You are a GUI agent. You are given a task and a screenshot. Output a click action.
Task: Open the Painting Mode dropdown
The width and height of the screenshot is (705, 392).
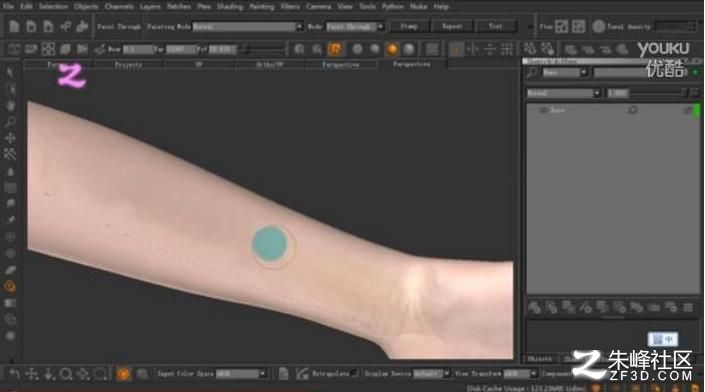(248, 27)
